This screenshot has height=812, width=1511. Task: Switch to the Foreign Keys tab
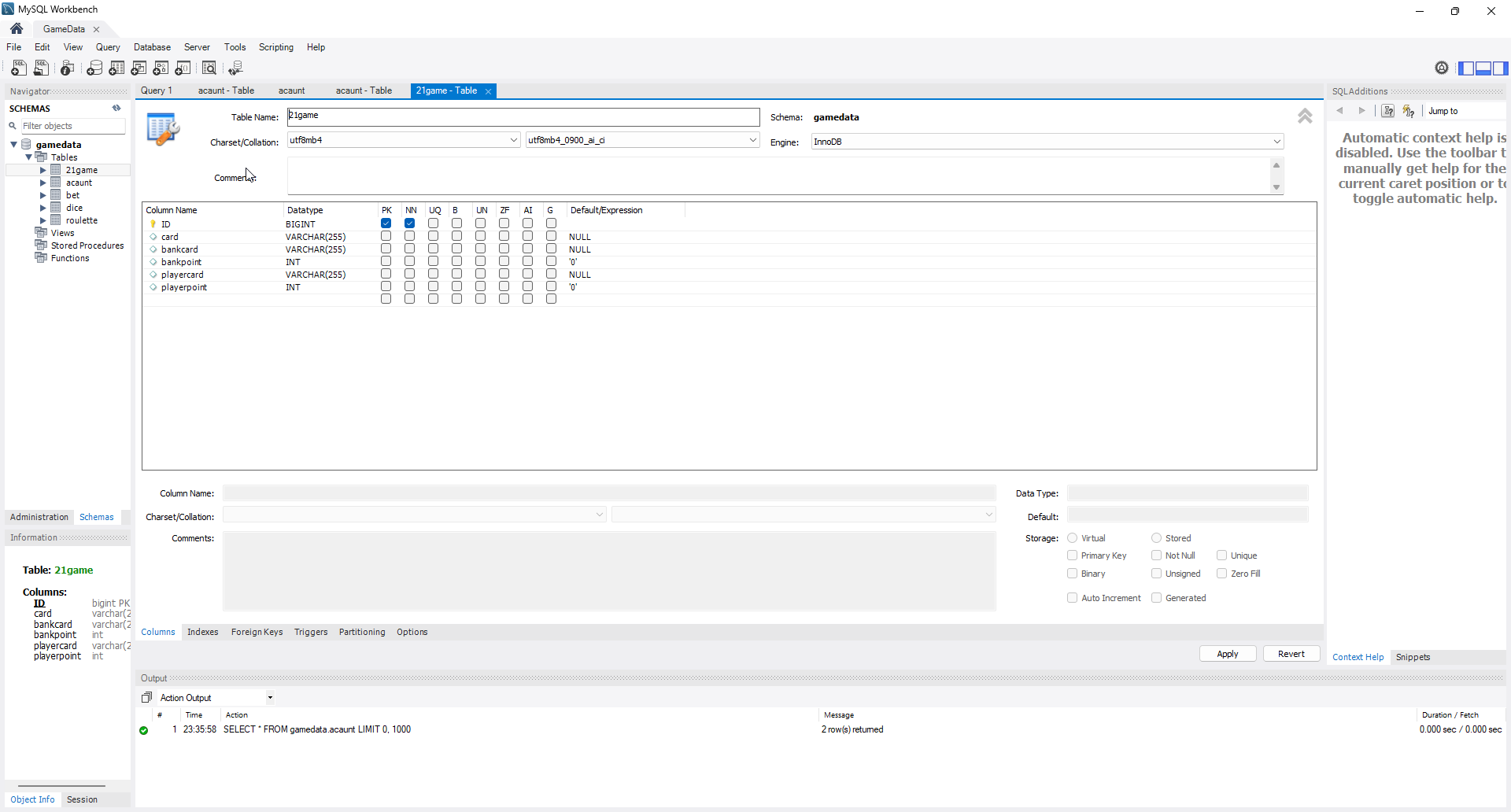coord(257,632)
